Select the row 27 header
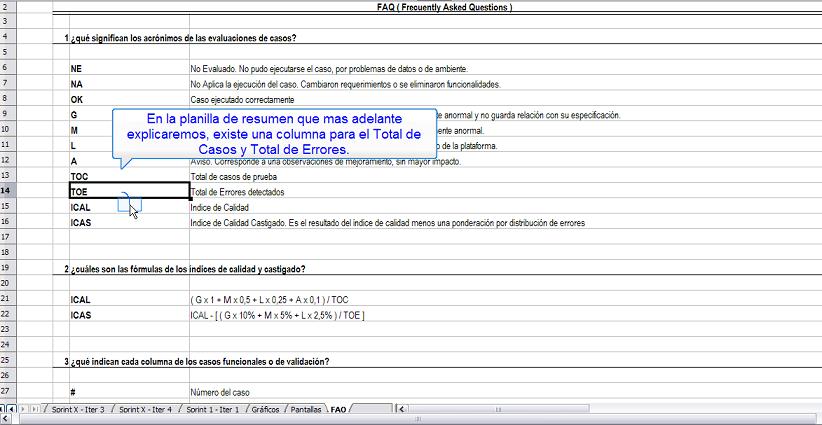Viewport: 822px width, 425px height. point(6,392)
